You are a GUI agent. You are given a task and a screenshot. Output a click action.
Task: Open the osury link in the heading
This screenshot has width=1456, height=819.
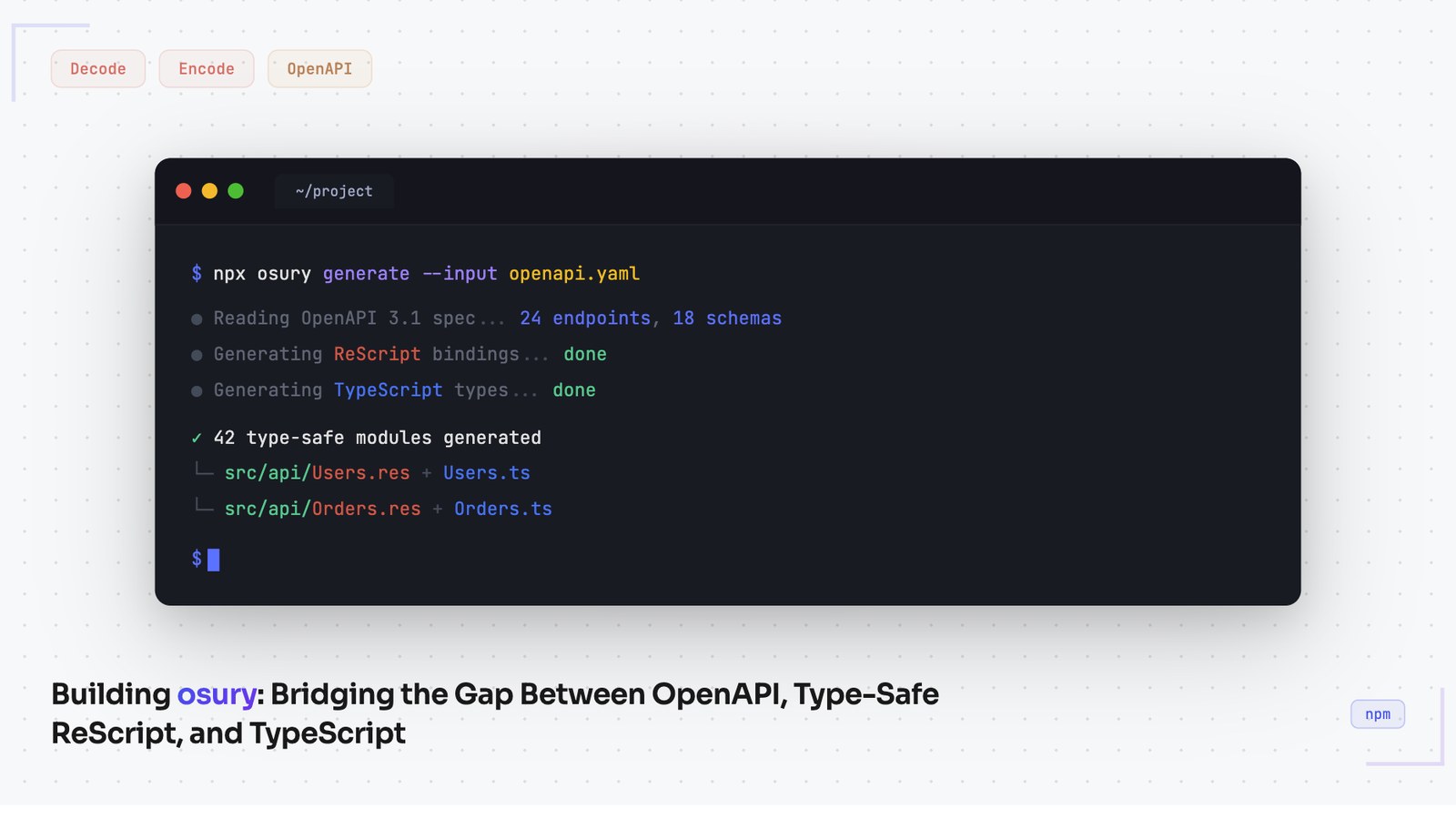pyautogui.click(x=217, y=694)
